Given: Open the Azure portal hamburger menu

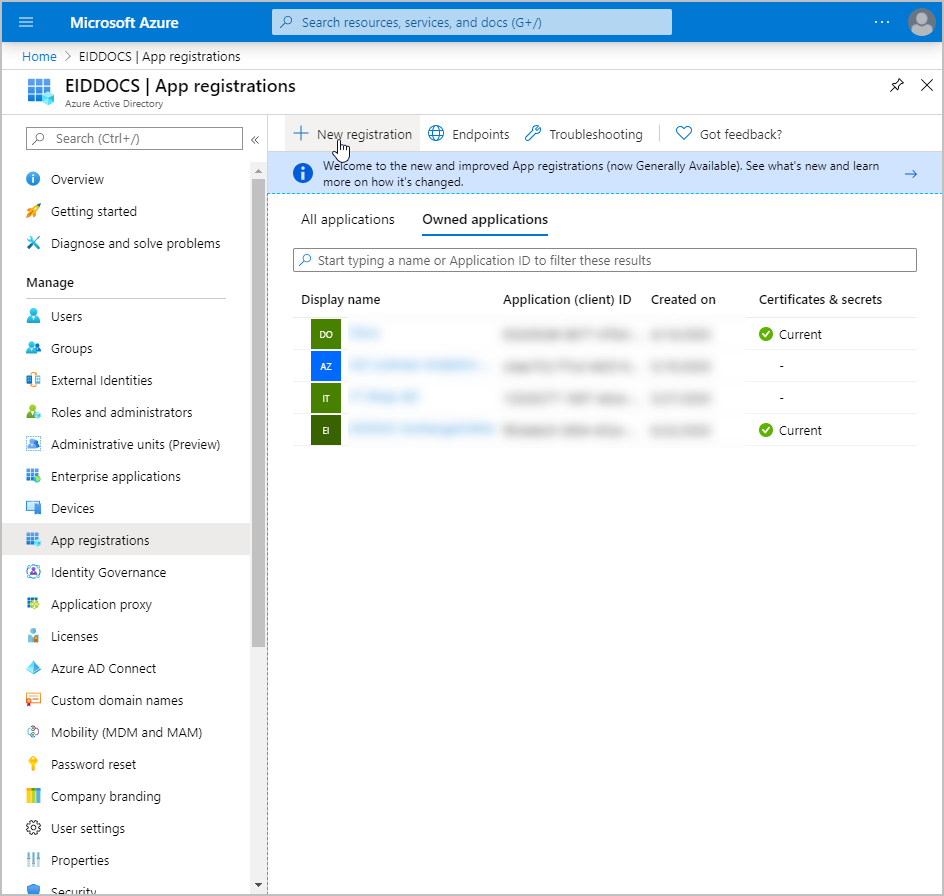Looking at the screenshot, I should pyautogui.click(x=26, y=22).
